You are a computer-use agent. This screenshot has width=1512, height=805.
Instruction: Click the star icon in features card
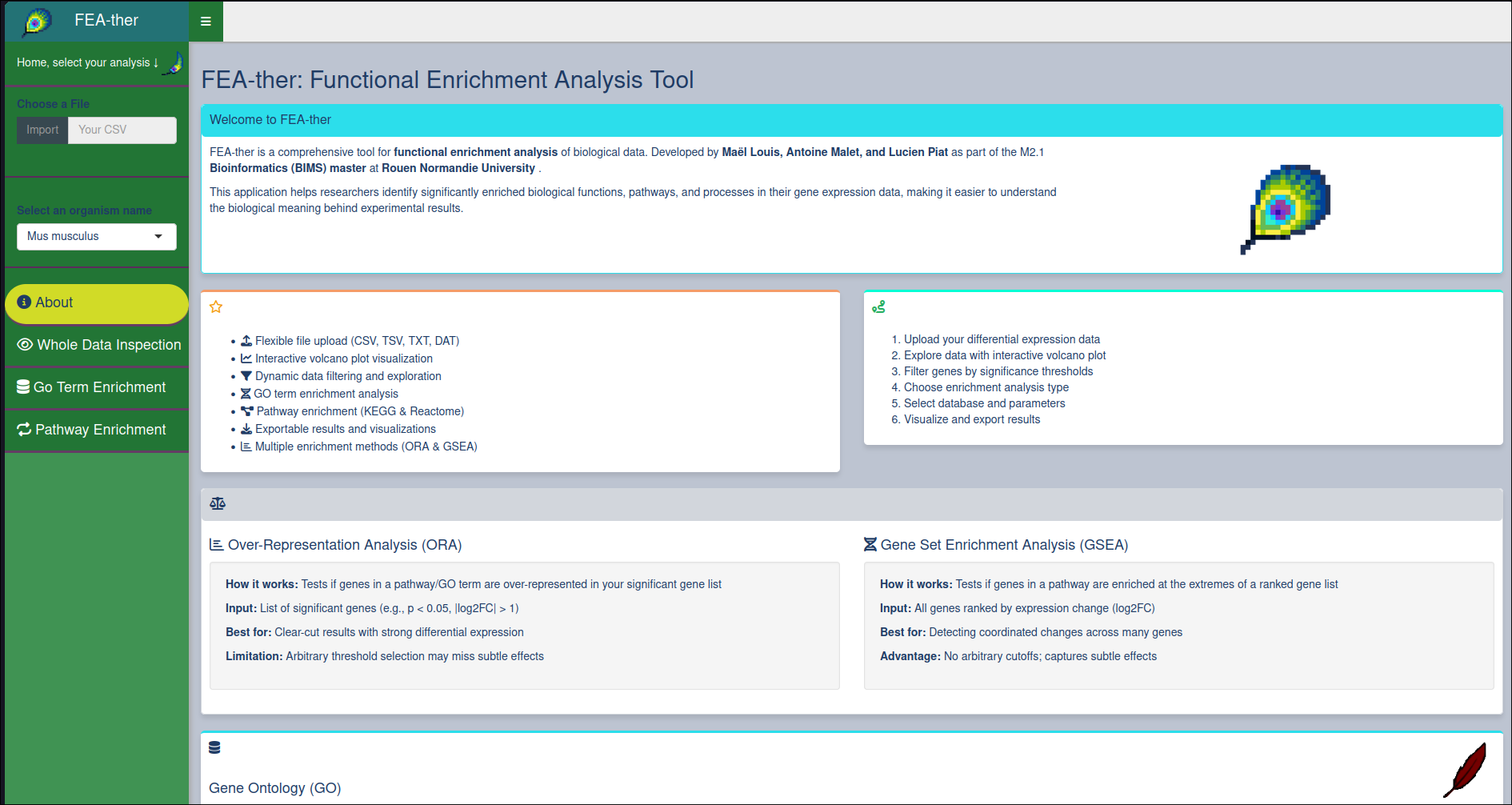coord(216,306)
